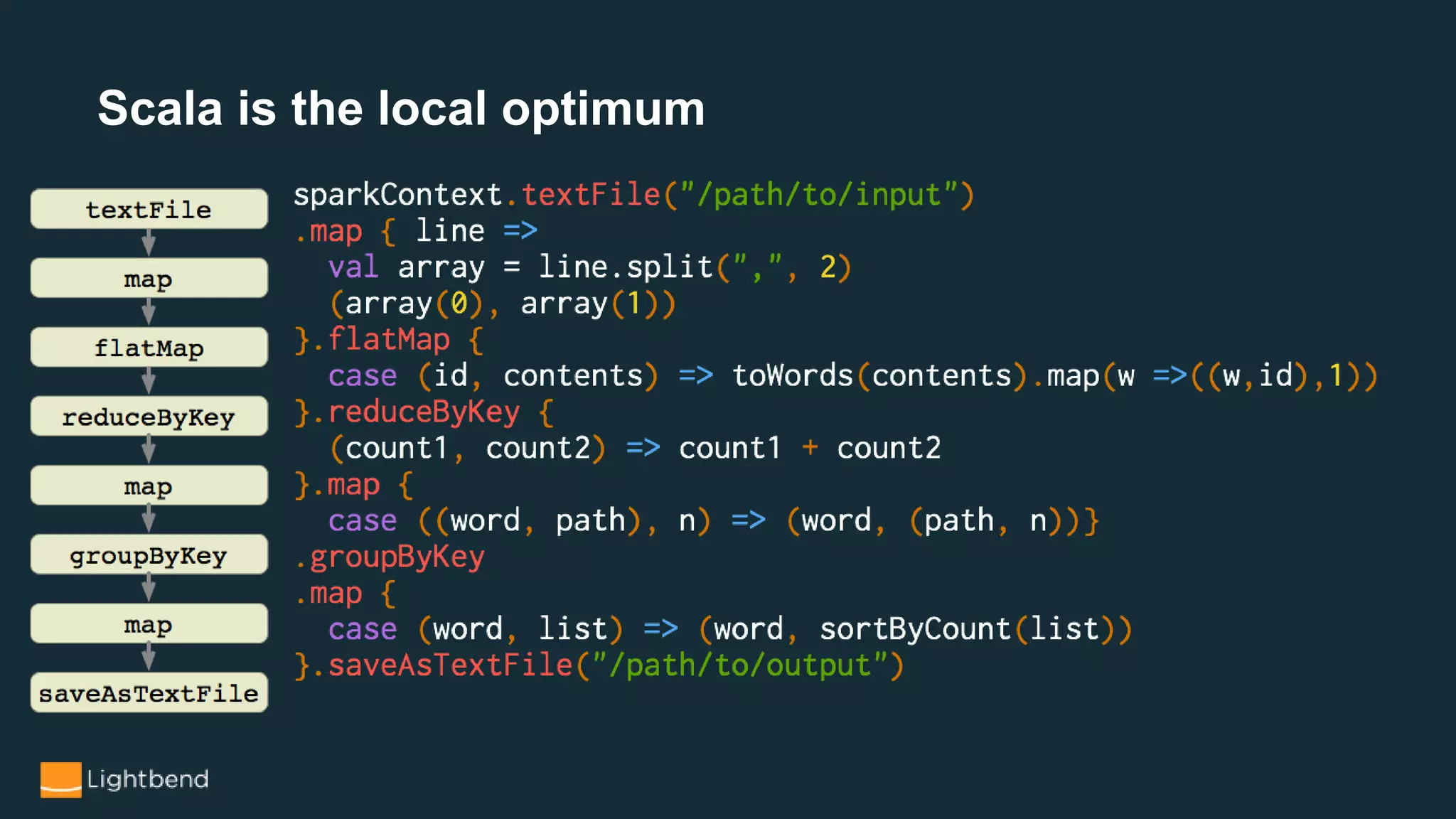The image size is (1456, 819).
Task: Select the groupByKey diagram box
Action: pyautogui.click(x=149, y=555)
